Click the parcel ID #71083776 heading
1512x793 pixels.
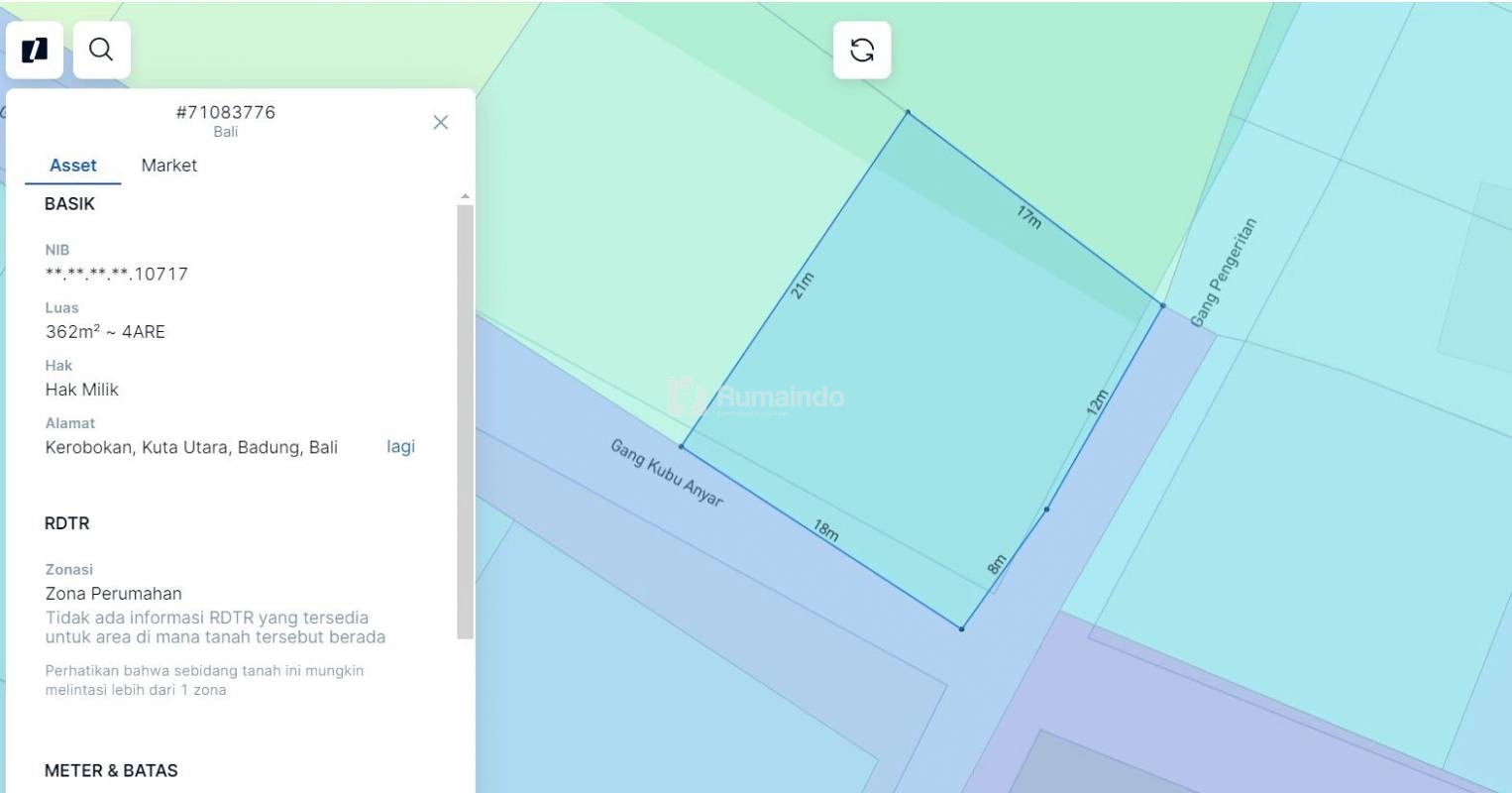point(226,112)
